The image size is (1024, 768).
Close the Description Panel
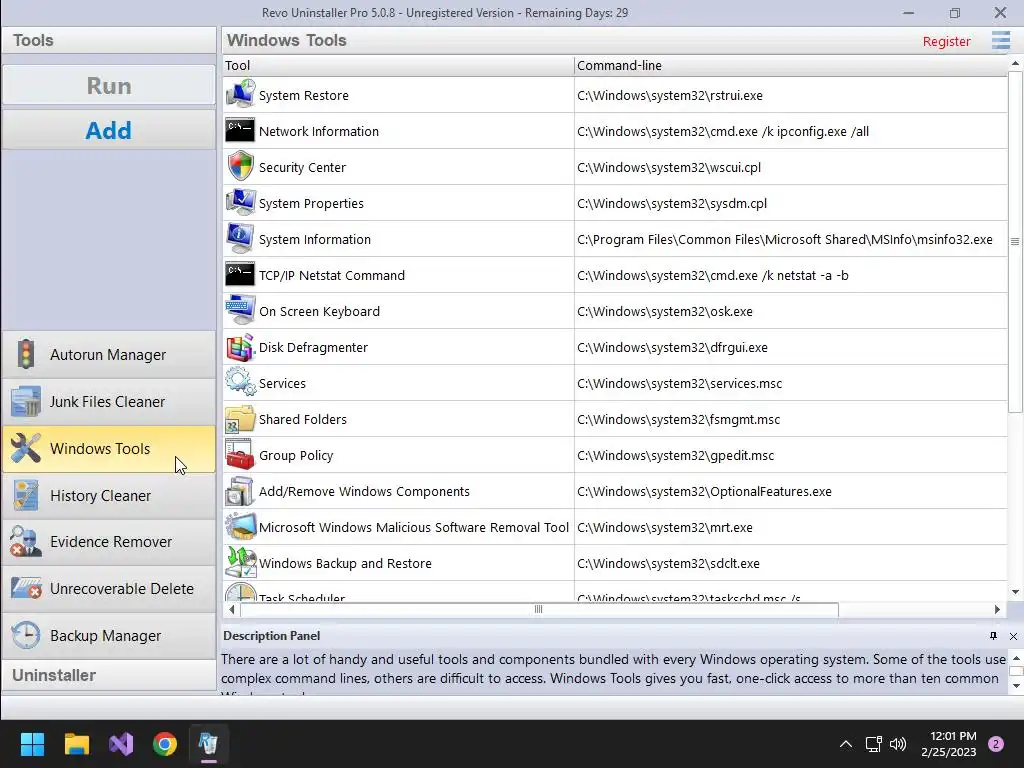tap(1013, 636)
